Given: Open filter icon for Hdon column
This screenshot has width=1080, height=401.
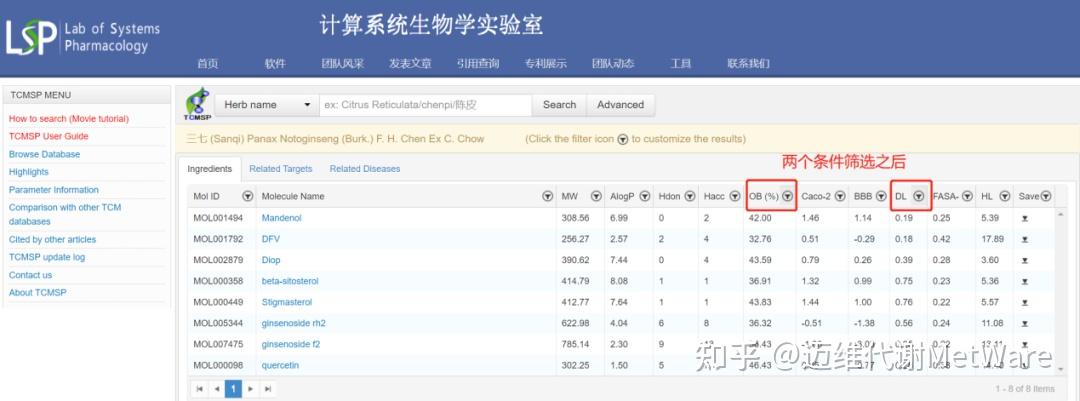Looking at the screenshot, I should pos(689,196).
